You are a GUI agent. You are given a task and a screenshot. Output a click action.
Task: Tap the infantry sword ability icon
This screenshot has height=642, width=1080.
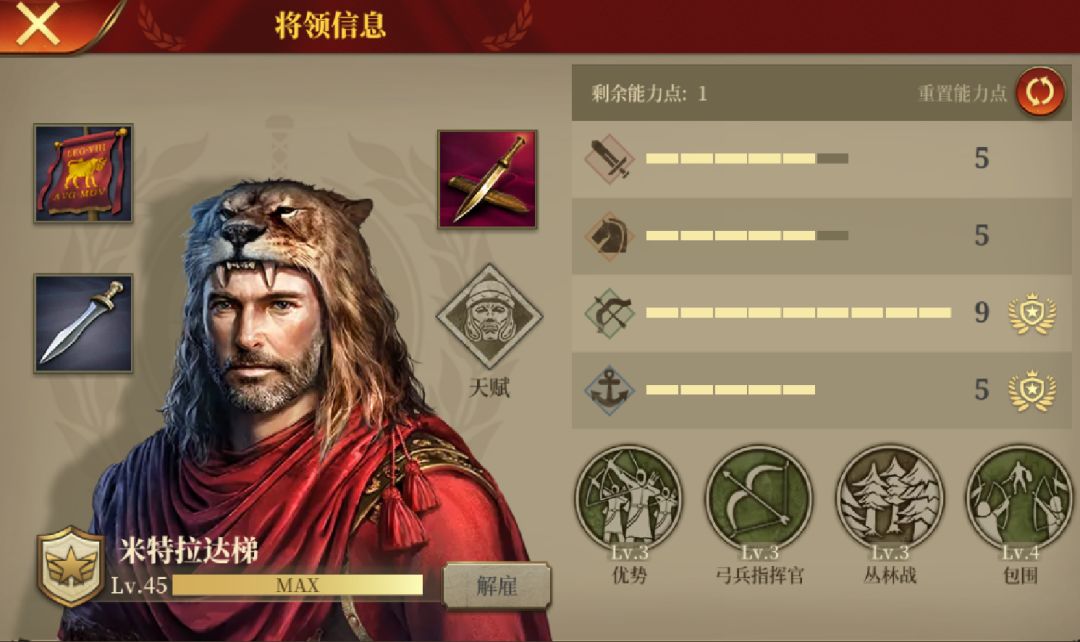coord(610,158)
